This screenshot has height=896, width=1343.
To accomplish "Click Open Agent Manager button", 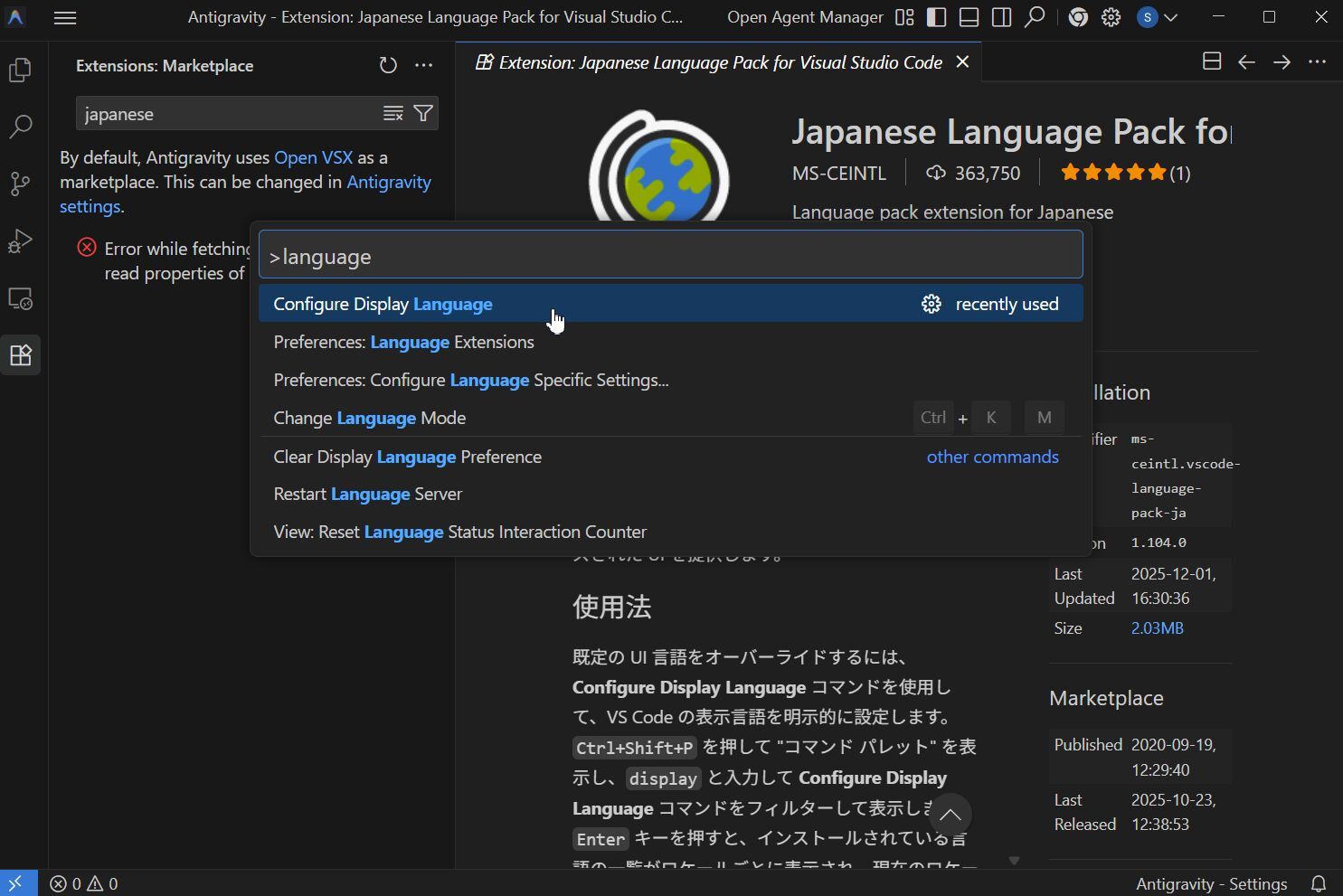I will (805, 17).
